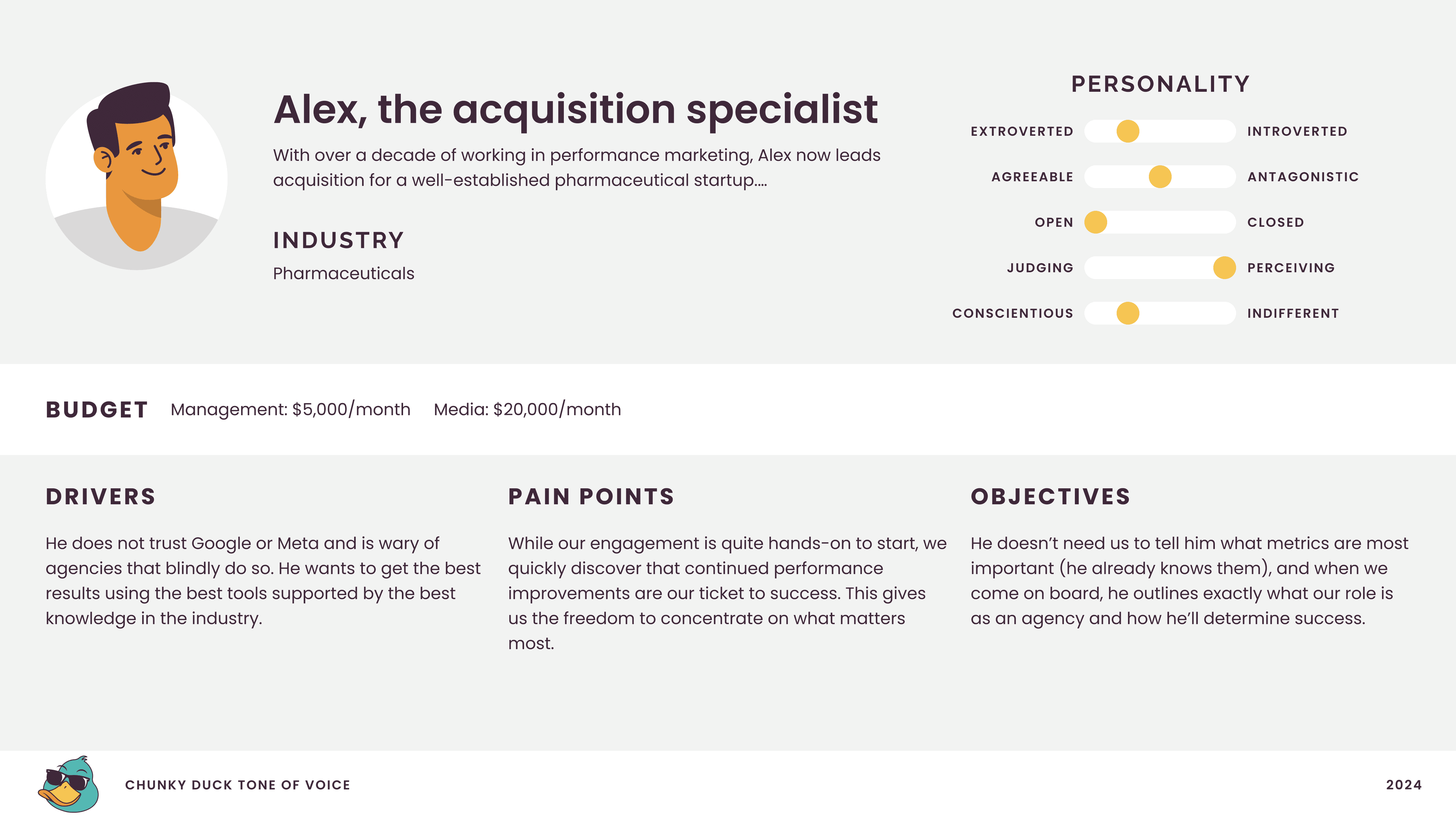This screenshot has width=1456, height=819.
Task: Click the Conscientious–Indifferent slider knob
Action: pyautogui.click(x=1128, y=313)
